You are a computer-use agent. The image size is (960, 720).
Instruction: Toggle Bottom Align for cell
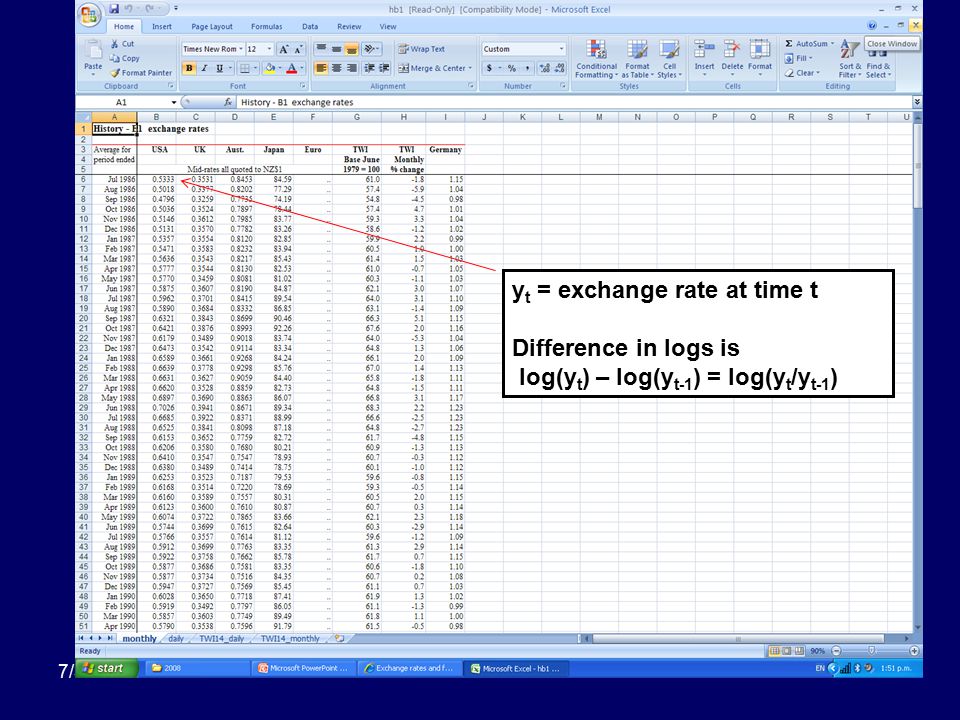click(x=351, y=49)
